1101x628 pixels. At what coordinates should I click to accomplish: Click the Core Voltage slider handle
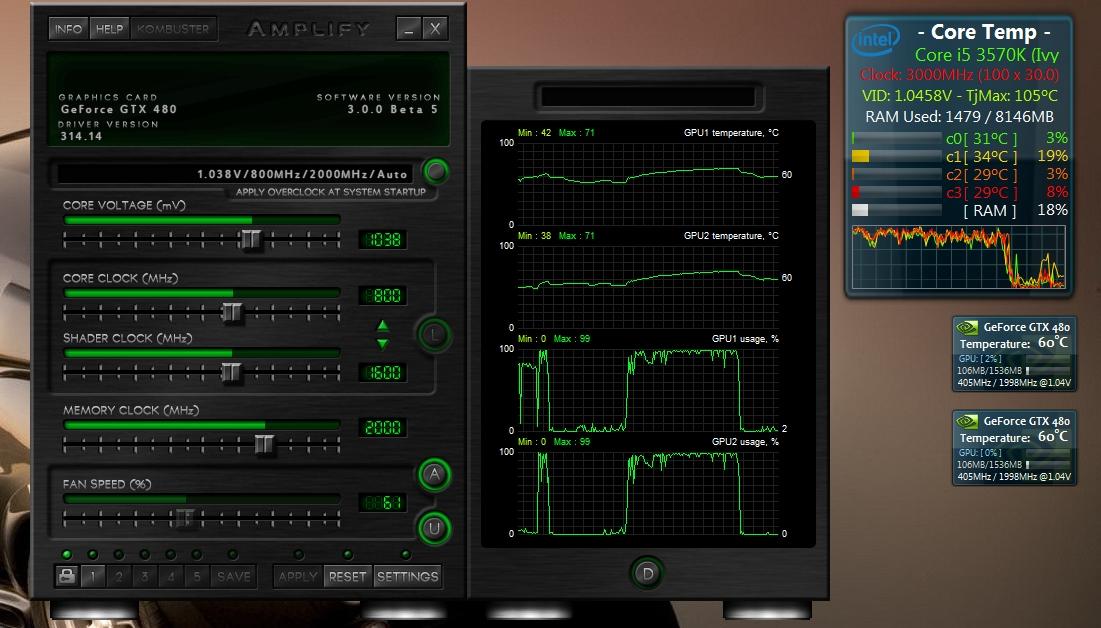[x=249, y=240]
